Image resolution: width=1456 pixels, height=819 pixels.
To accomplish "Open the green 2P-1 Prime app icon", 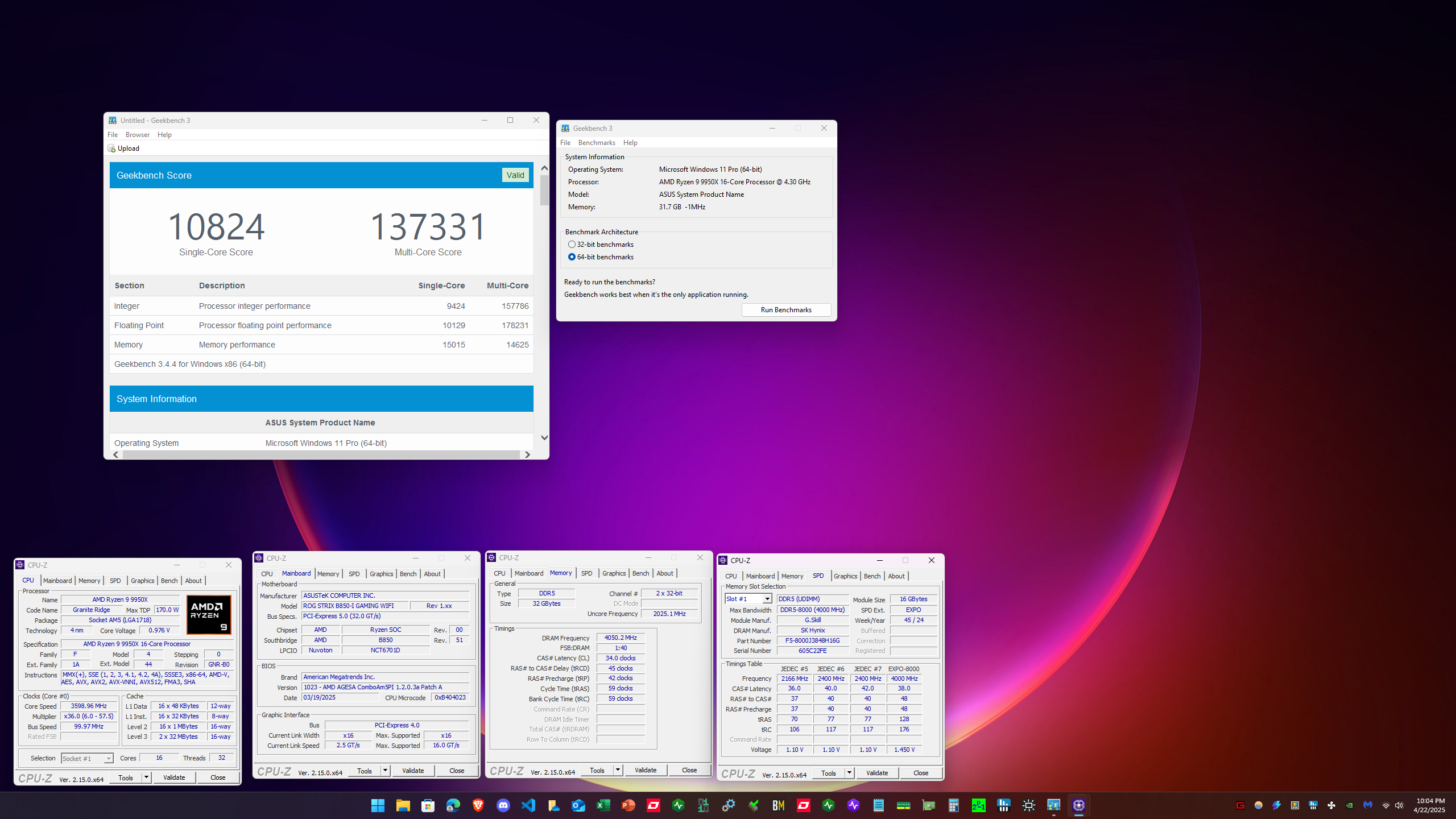I will 978,805.
